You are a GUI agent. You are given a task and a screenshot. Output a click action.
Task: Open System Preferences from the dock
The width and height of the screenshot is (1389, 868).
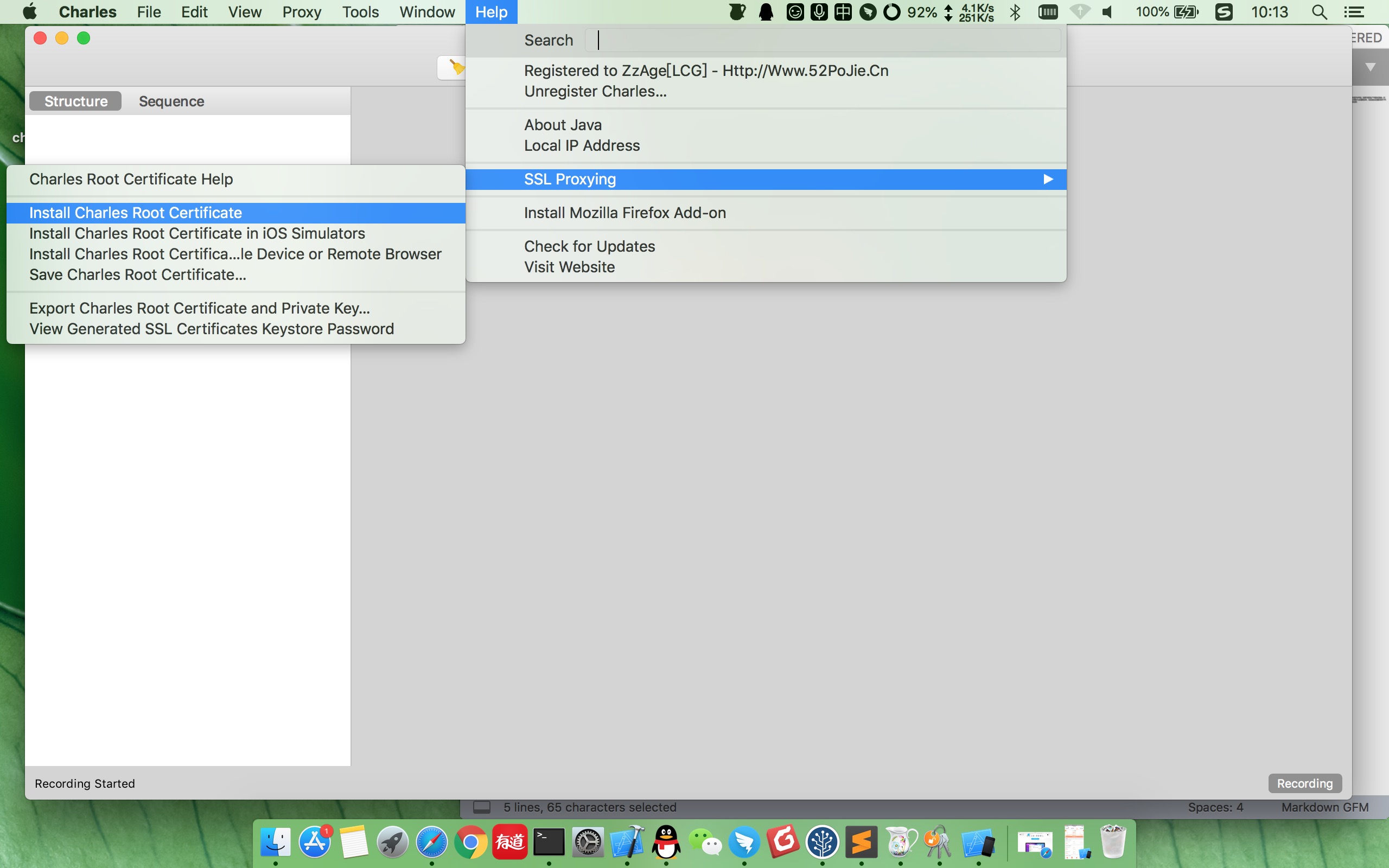point(588,842)
